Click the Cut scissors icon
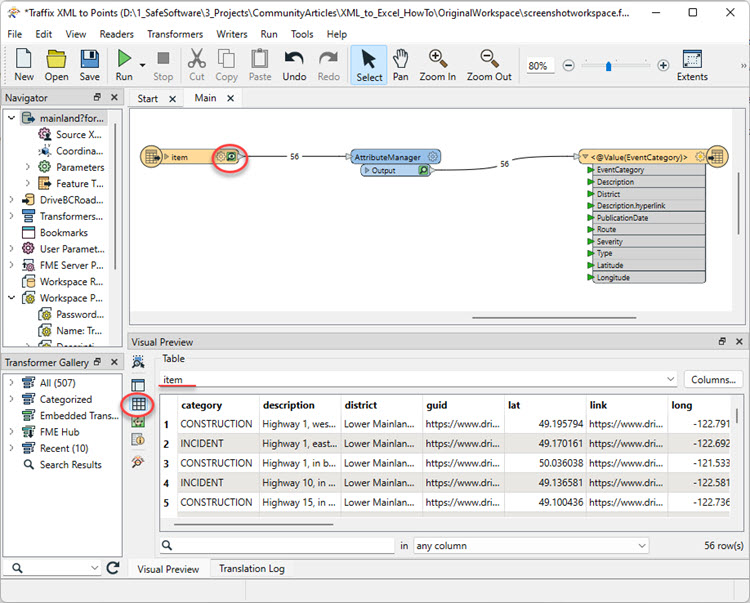The height and width of the screenshot is (603, 750). pos(197,65)
